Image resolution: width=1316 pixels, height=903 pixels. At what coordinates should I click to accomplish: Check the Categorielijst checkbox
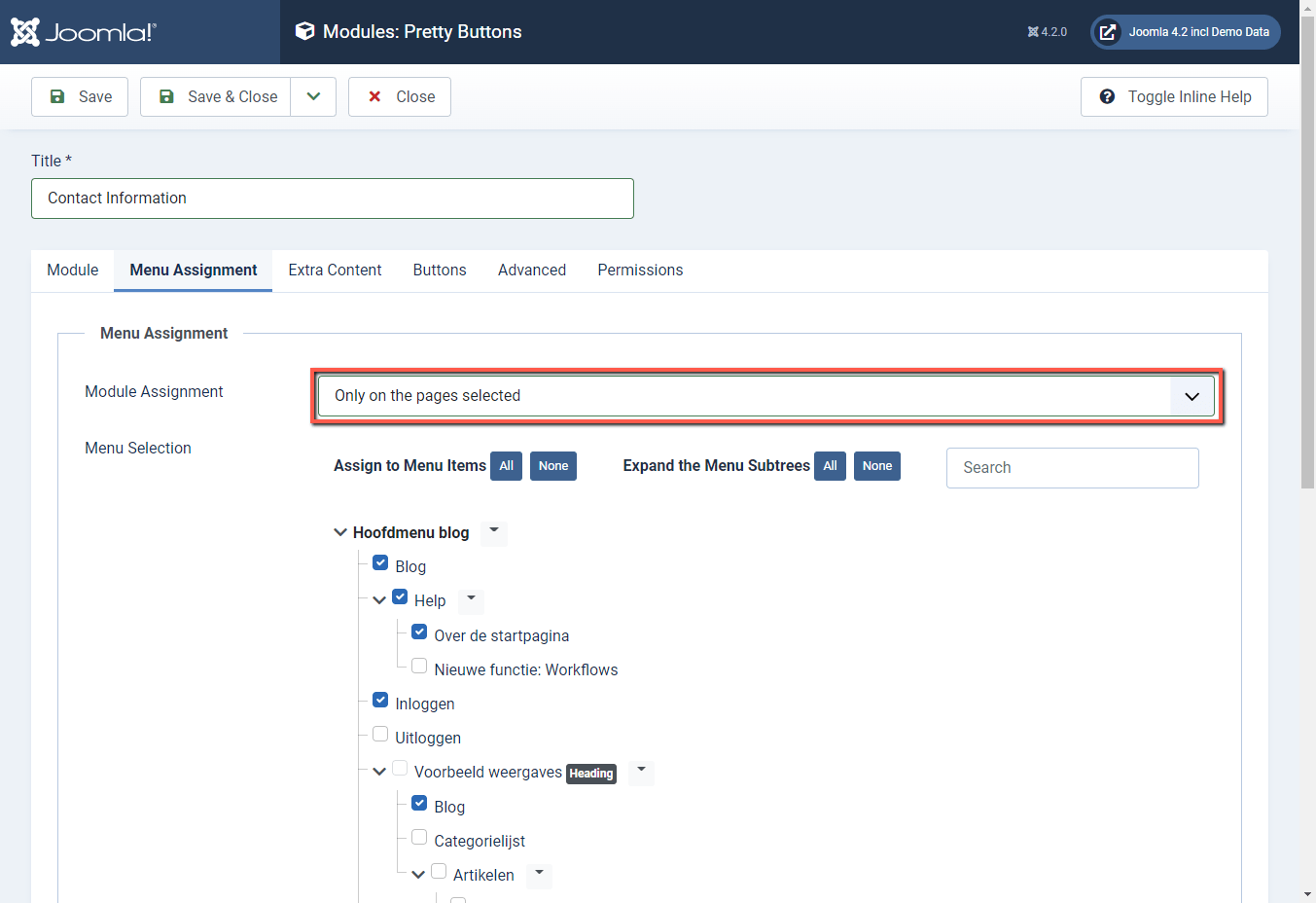pyautogui.click(x=418, y=836)
